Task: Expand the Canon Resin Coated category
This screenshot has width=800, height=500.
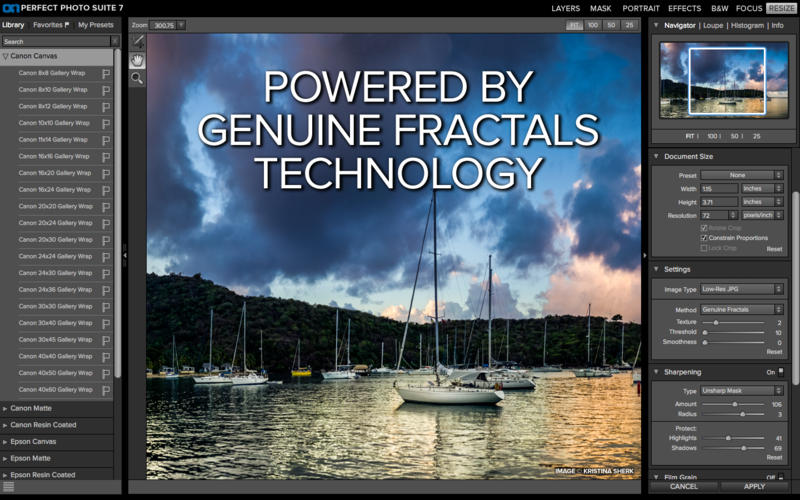Action: point(5,425)
